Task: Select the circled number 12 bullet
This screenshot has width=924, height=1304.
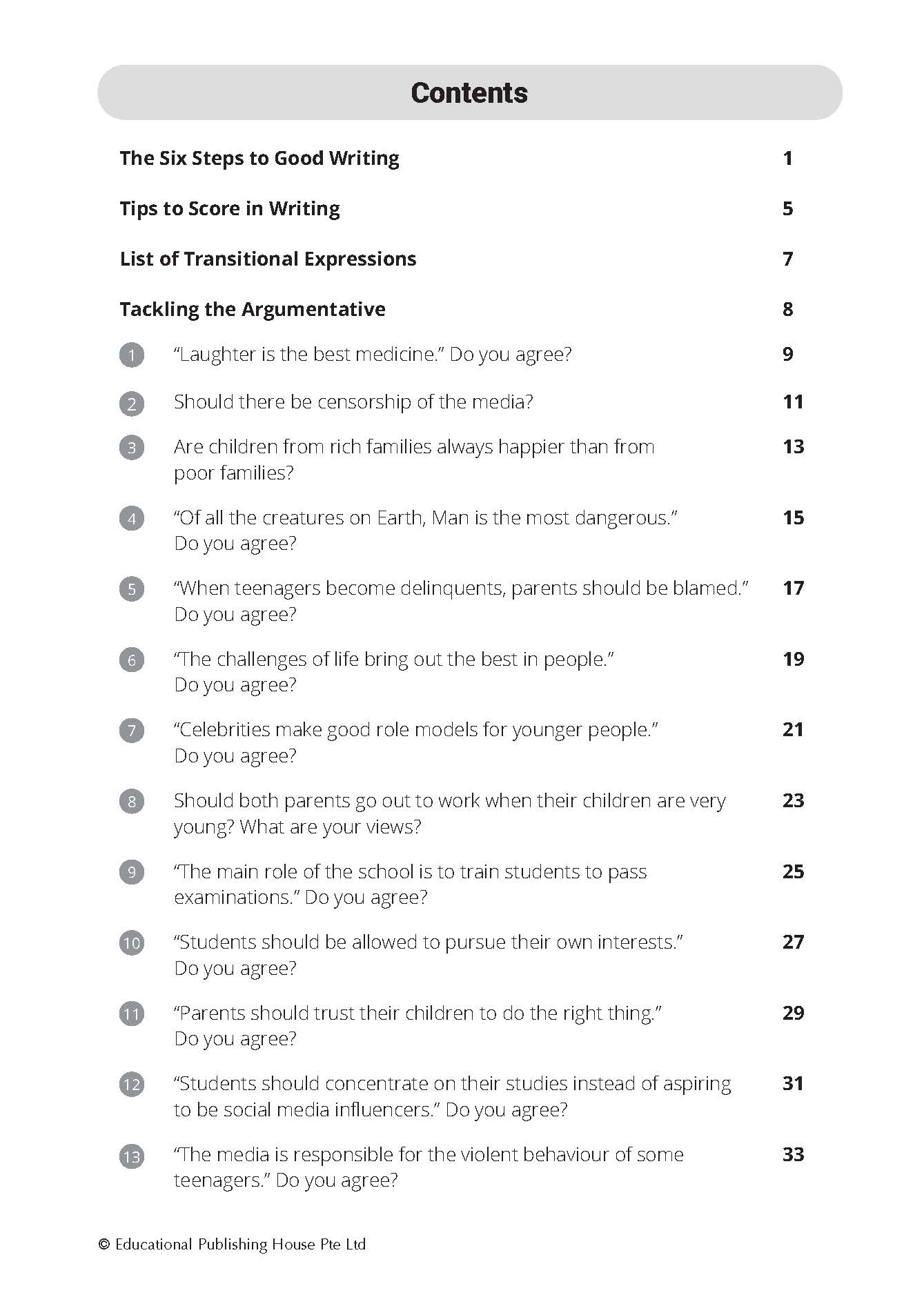Action: coord(132,1085)
